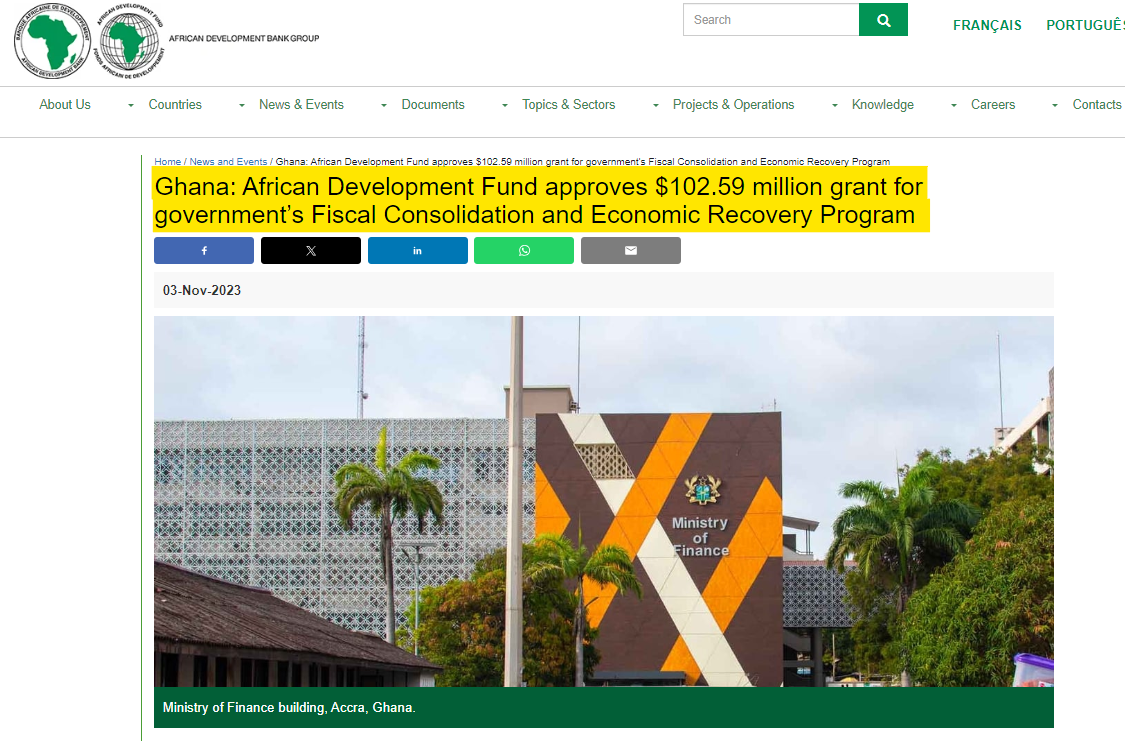
Task: Expand the dropdown arrow after About Us
Action: click(x=131, y=106)
